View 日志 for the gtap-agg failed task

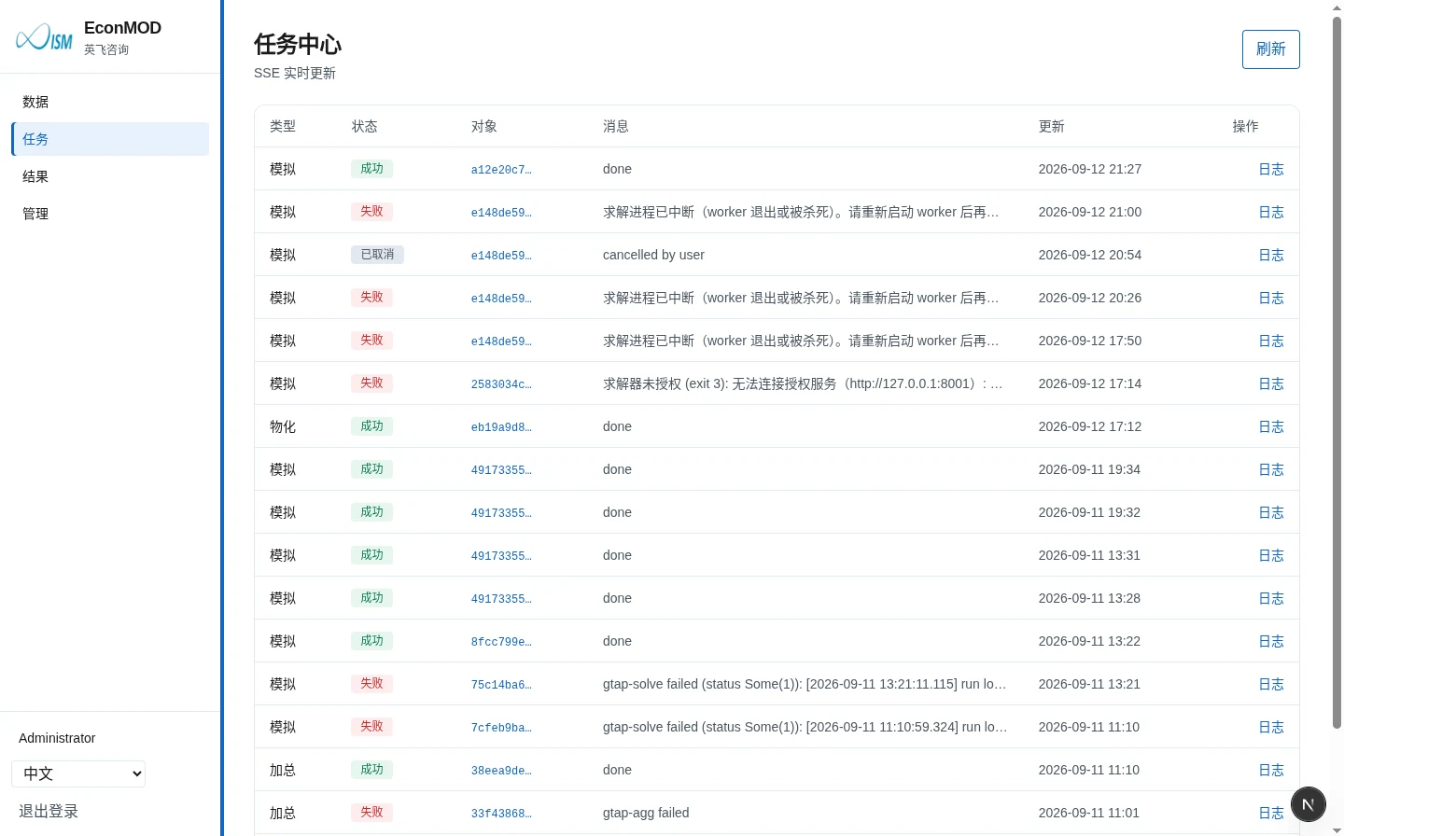pyautogui.click(x=1271, y=813)
